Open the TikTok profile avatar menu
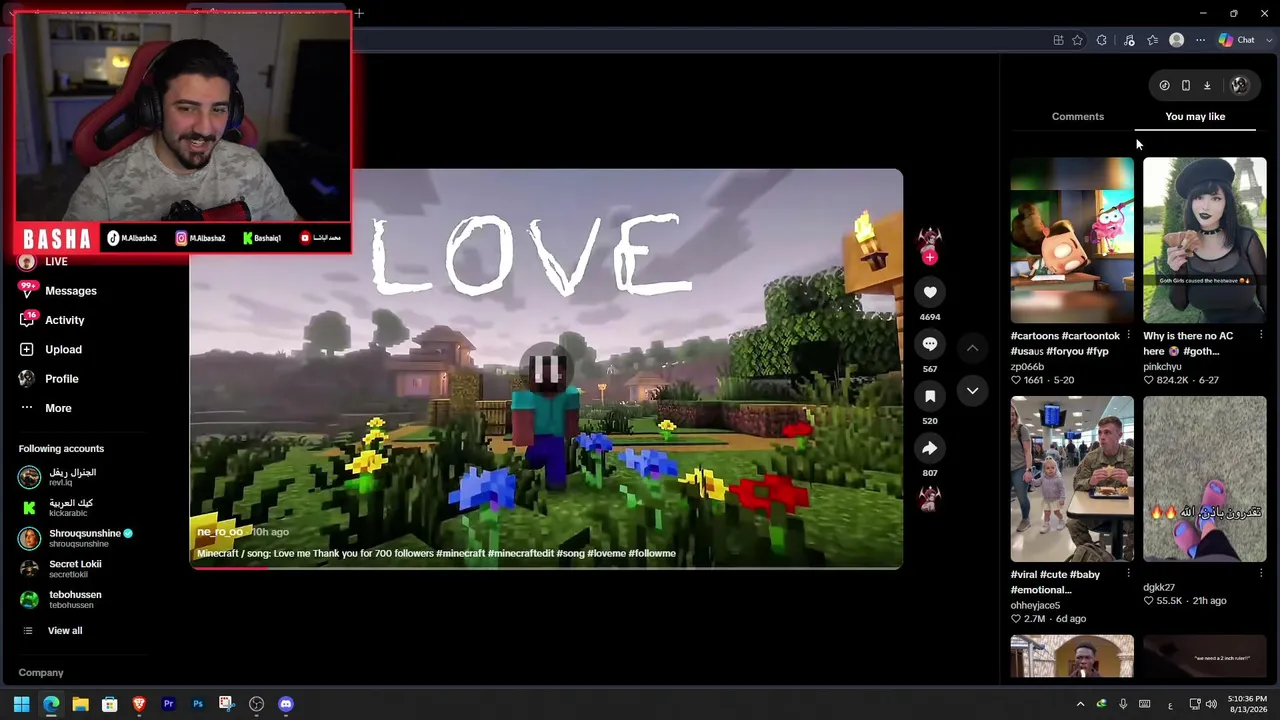This screenshot has width=1280, height=720. (x=1240, y=86)
